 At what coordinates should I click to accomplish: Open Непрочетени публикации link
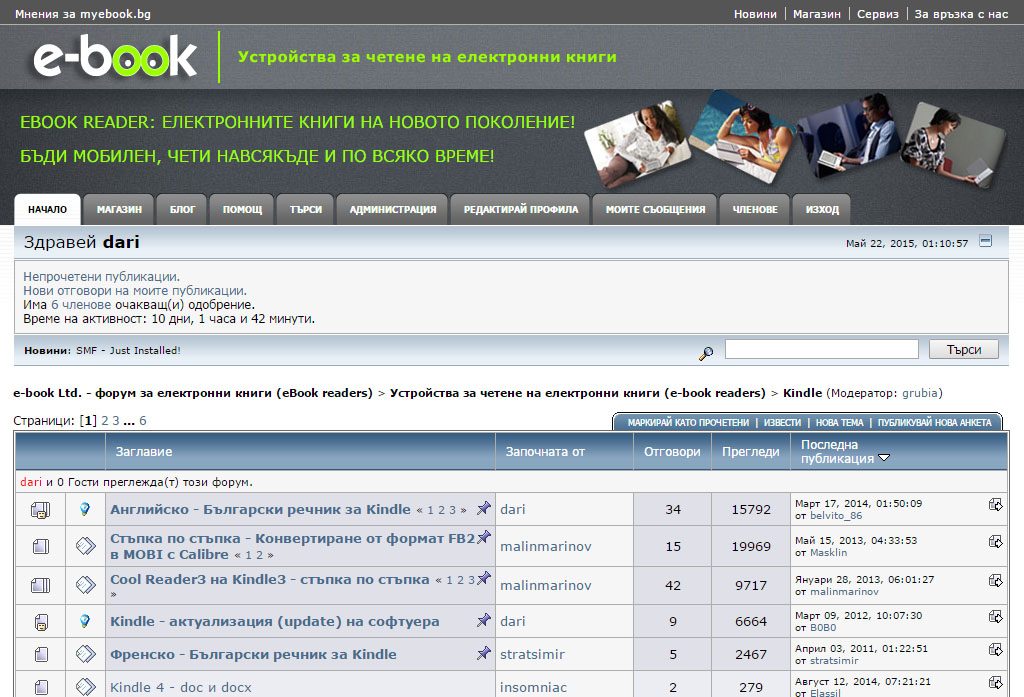click(x=101, y=277)
